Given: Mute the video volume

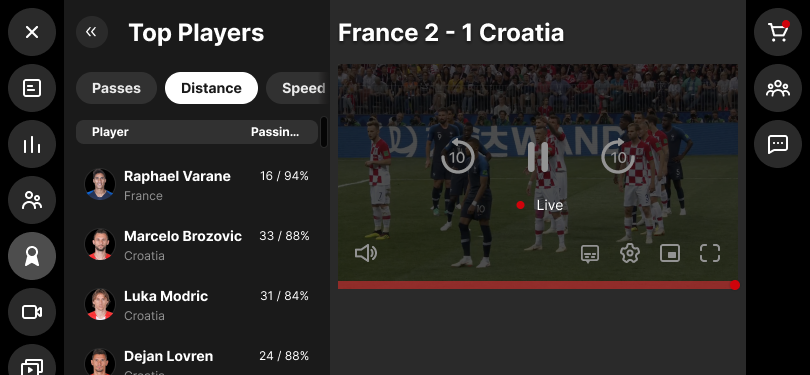Looking at the screenshot, I should (x=366, y=253).
